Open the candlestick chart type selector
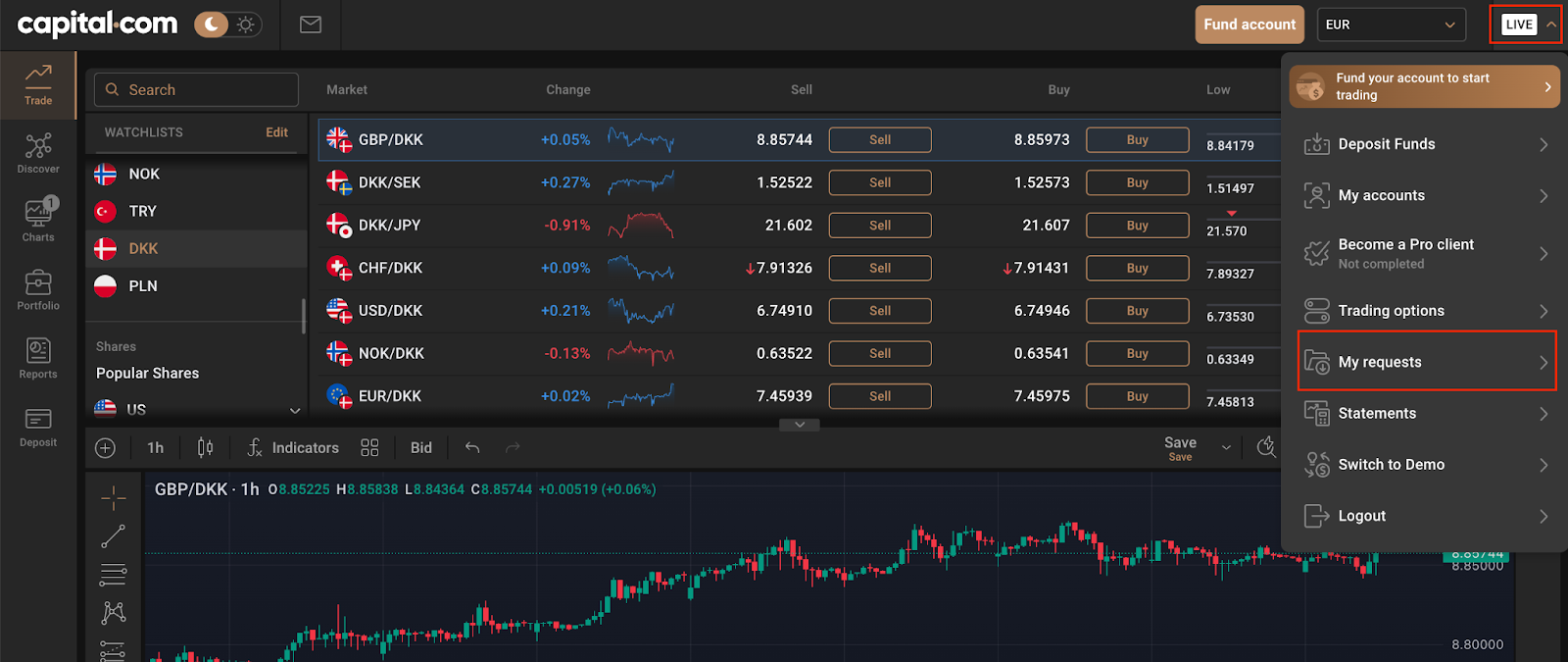1568x662 pixels. tap(205, 448)
